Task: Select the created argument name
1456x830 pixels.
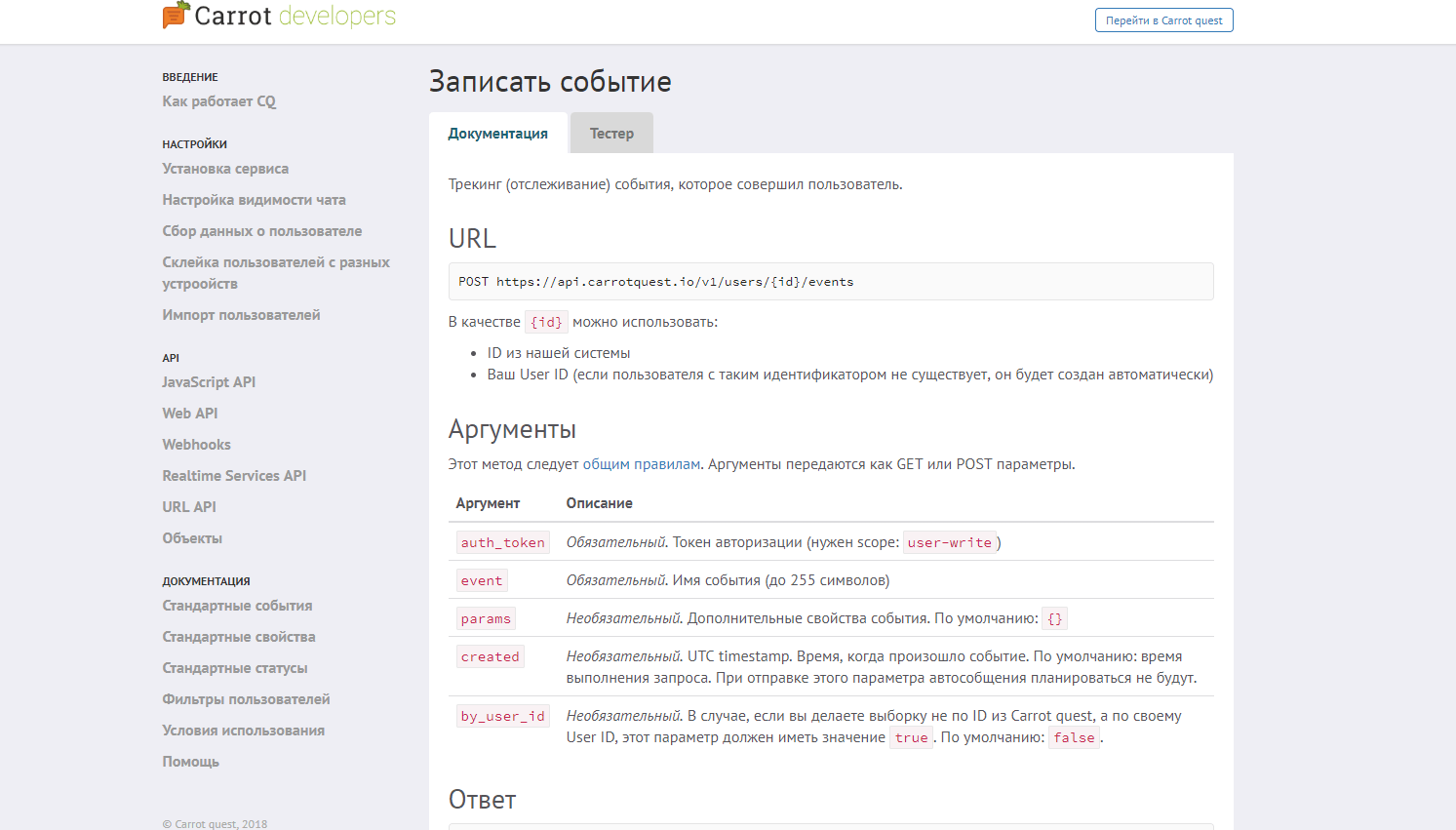Action: pos(490,656)
